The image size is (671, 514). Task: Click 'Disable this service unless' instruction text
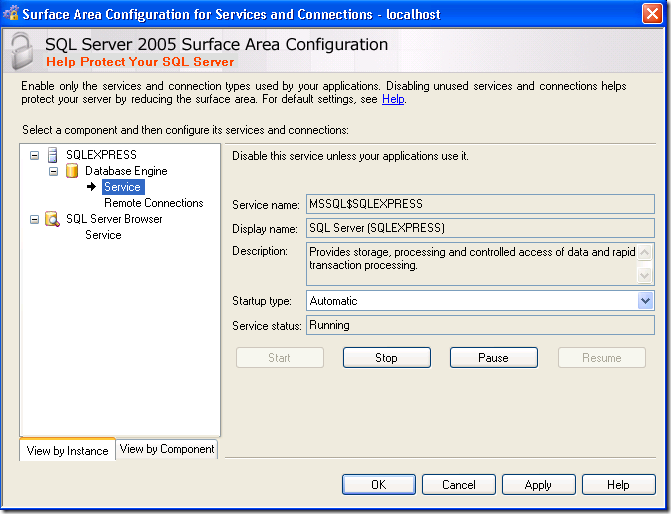click(x=350, y=156)
